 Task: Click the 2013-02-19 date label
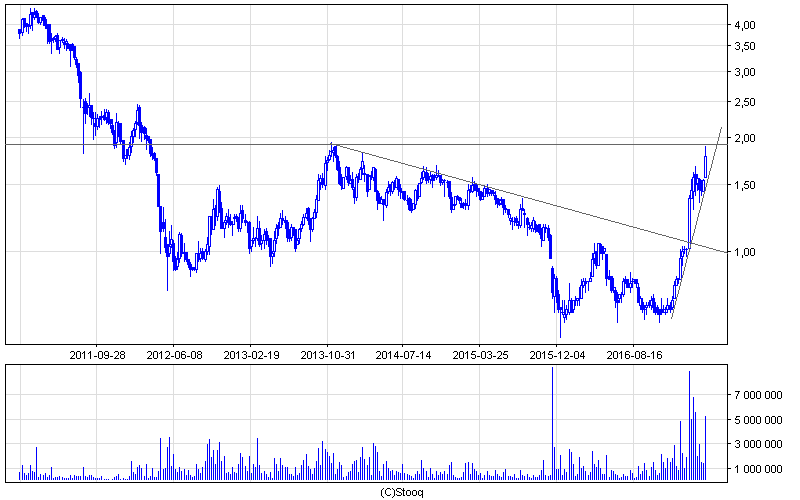pos(251,355)
